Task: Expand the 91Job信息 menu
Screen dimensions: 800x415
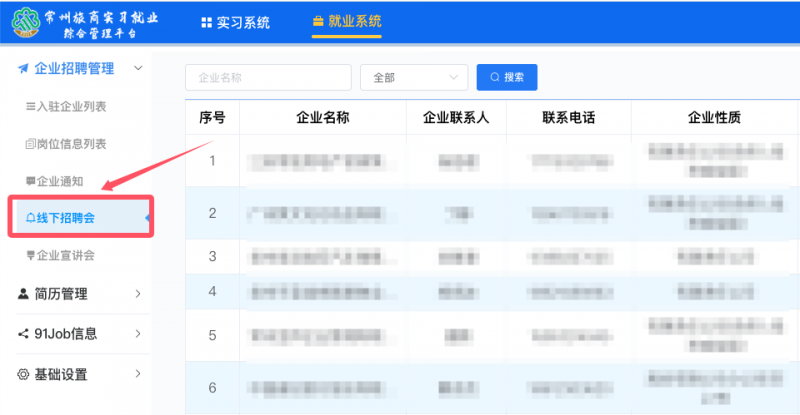Action: (81, 334)
